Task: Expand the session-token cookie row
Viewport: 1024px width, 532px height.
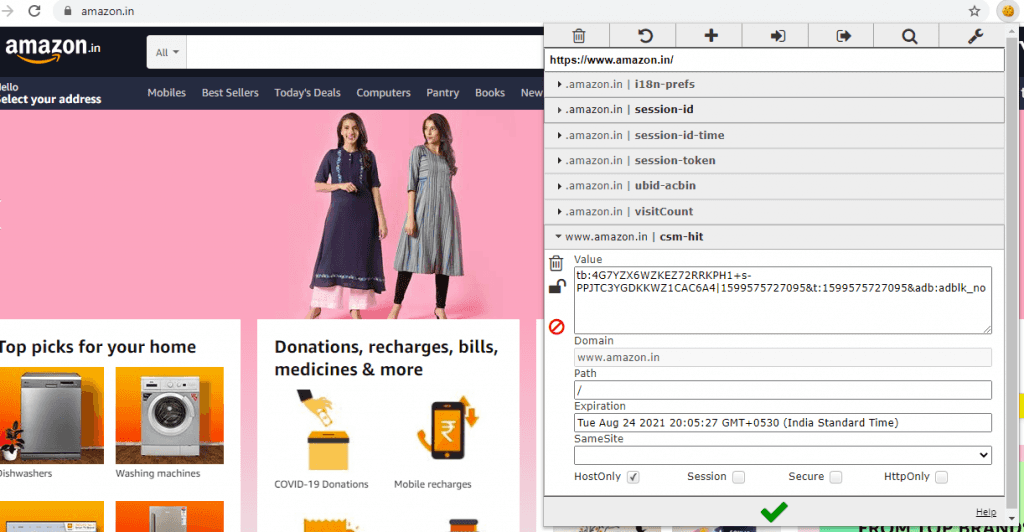Action: click(775, 161)
